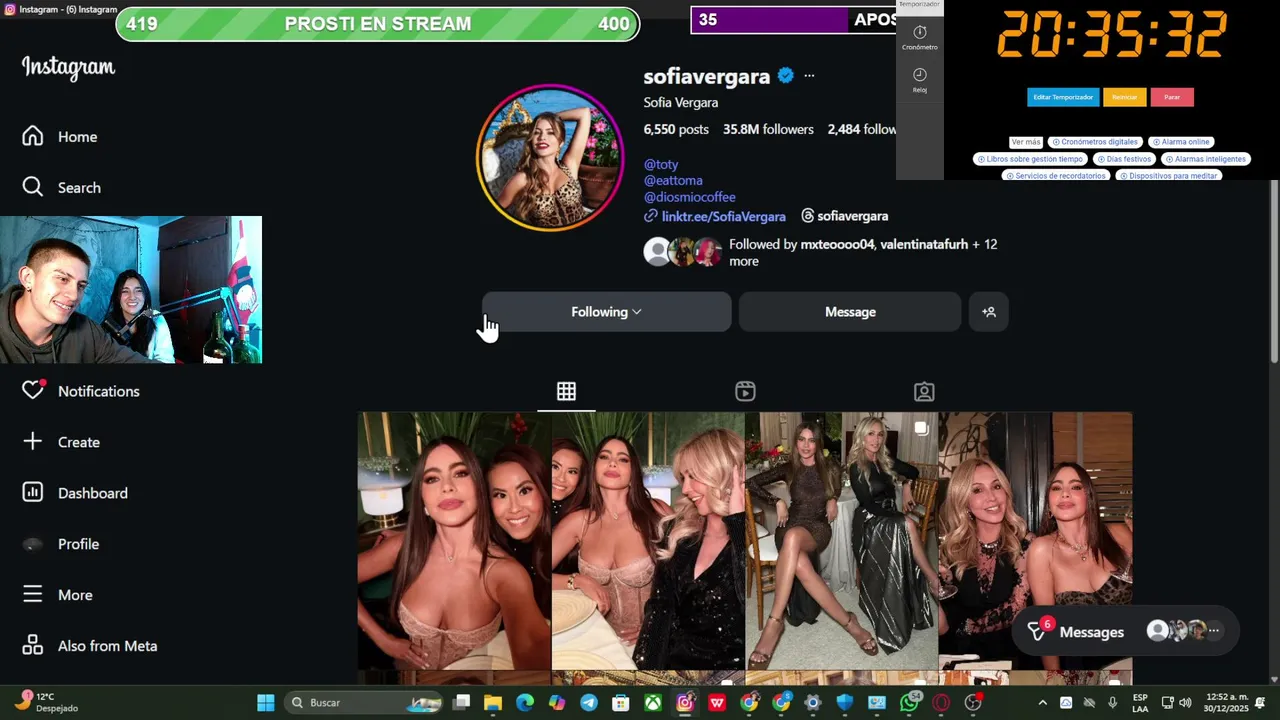Open the three-dot options for sofiavergara
The height and width of the screenshot is (720, 1280).
(809, 76)
